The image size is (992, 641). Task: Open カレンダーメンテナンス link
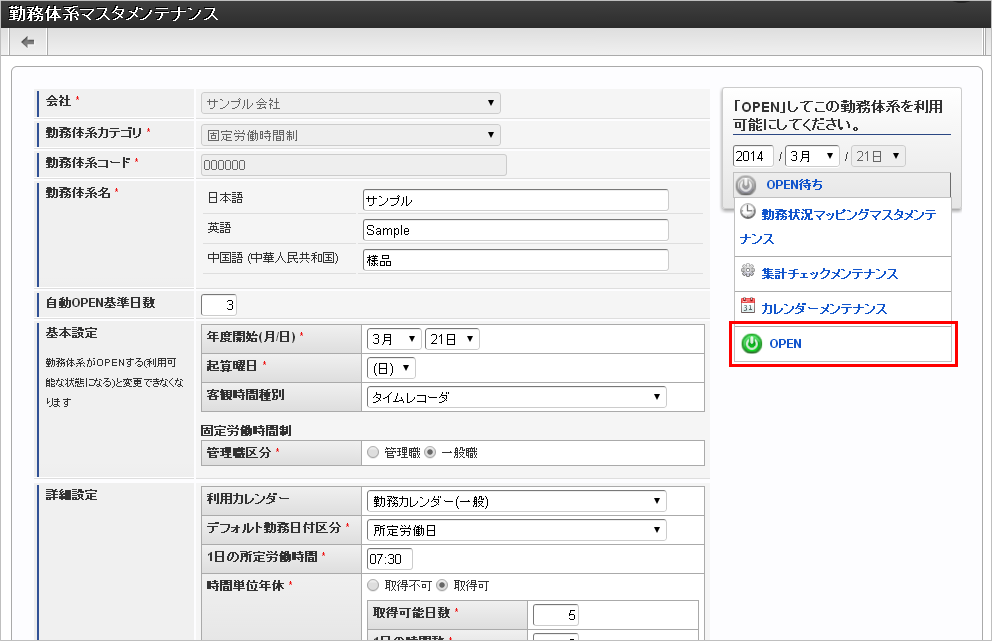(824, 309)
